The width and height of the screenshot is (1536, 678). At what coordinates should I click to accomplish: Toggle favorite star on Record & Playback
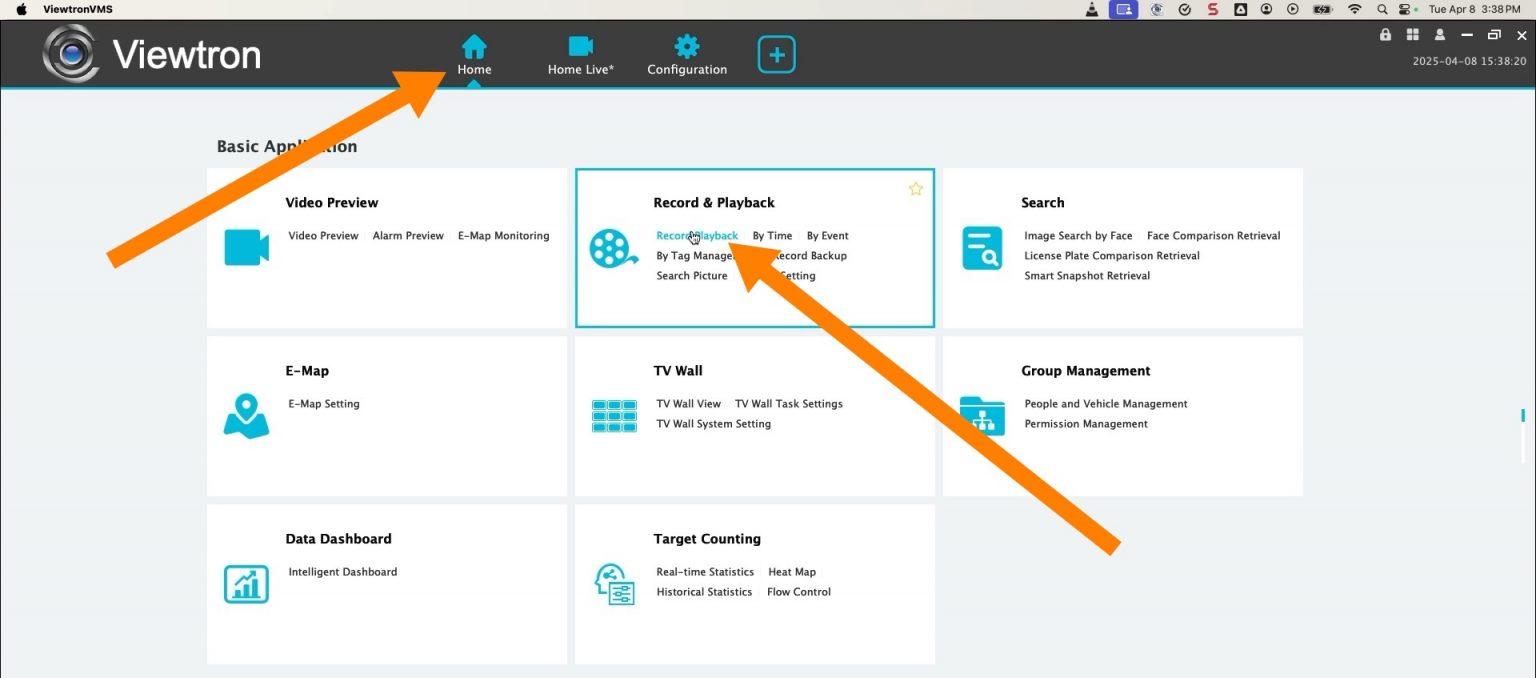click(x=915, y=189)
